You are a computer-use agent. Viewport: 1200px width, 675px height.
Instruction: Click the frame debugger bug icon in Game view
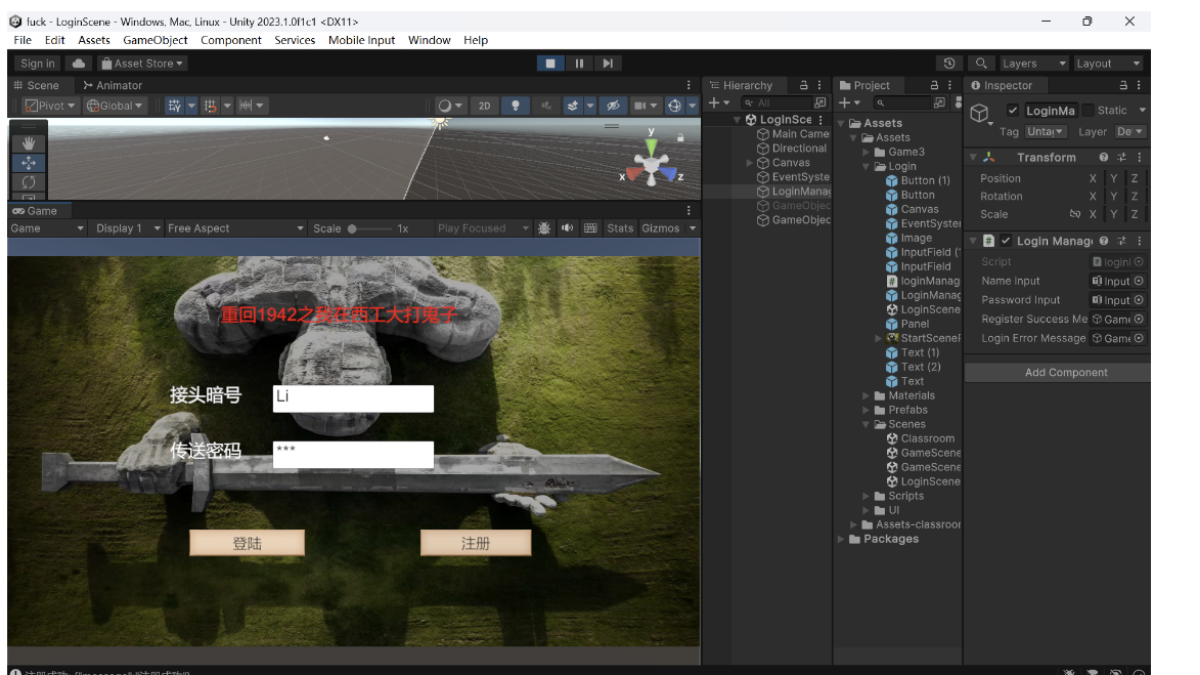(x=544, y=228)
